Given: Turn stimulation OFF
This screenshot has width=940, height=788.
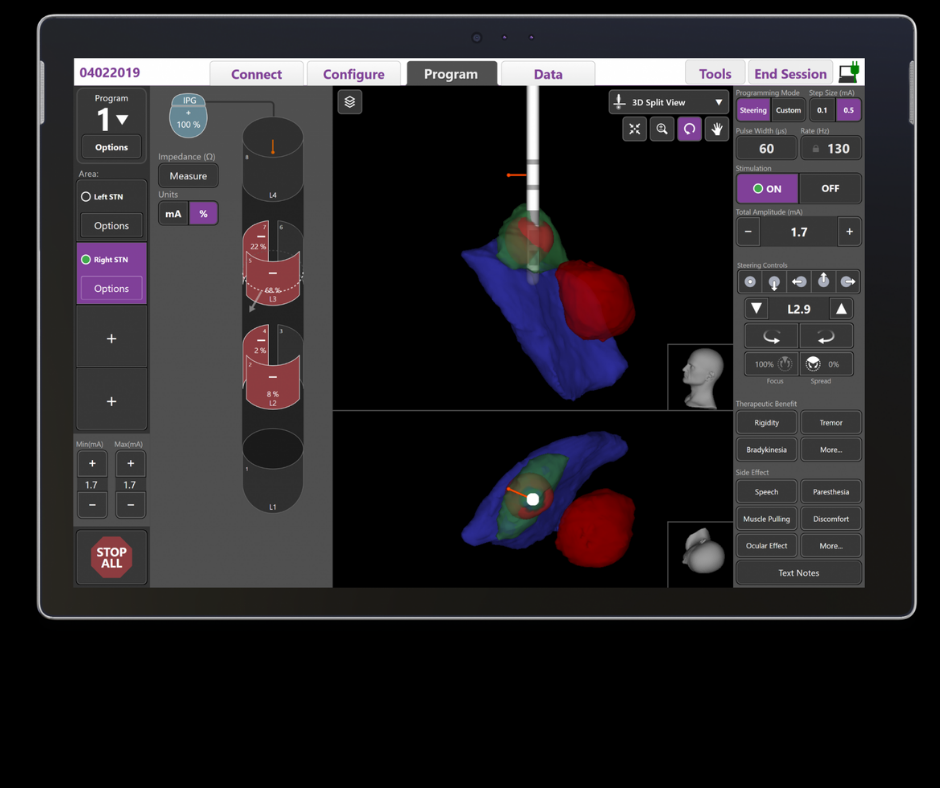Looking at the screenshot, I should tap(828, 188).
